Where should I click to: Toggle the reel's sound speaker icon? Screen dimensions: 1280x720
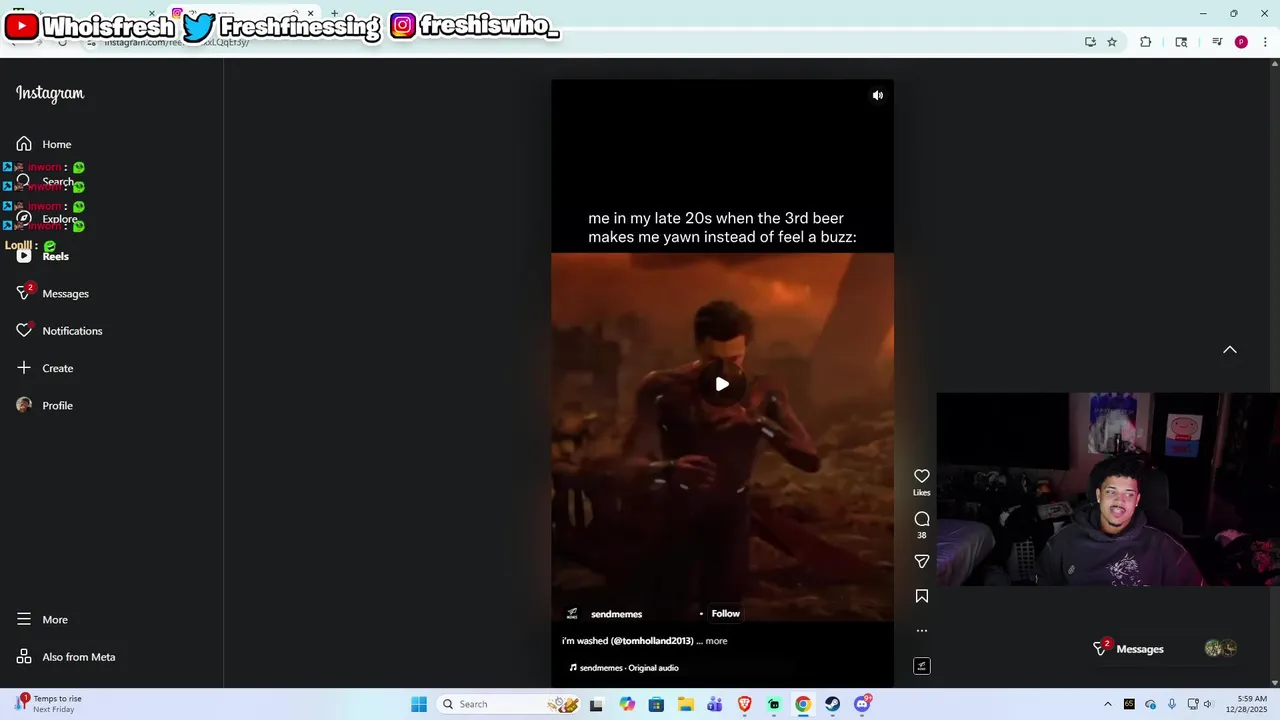click(x=877, y=96)
